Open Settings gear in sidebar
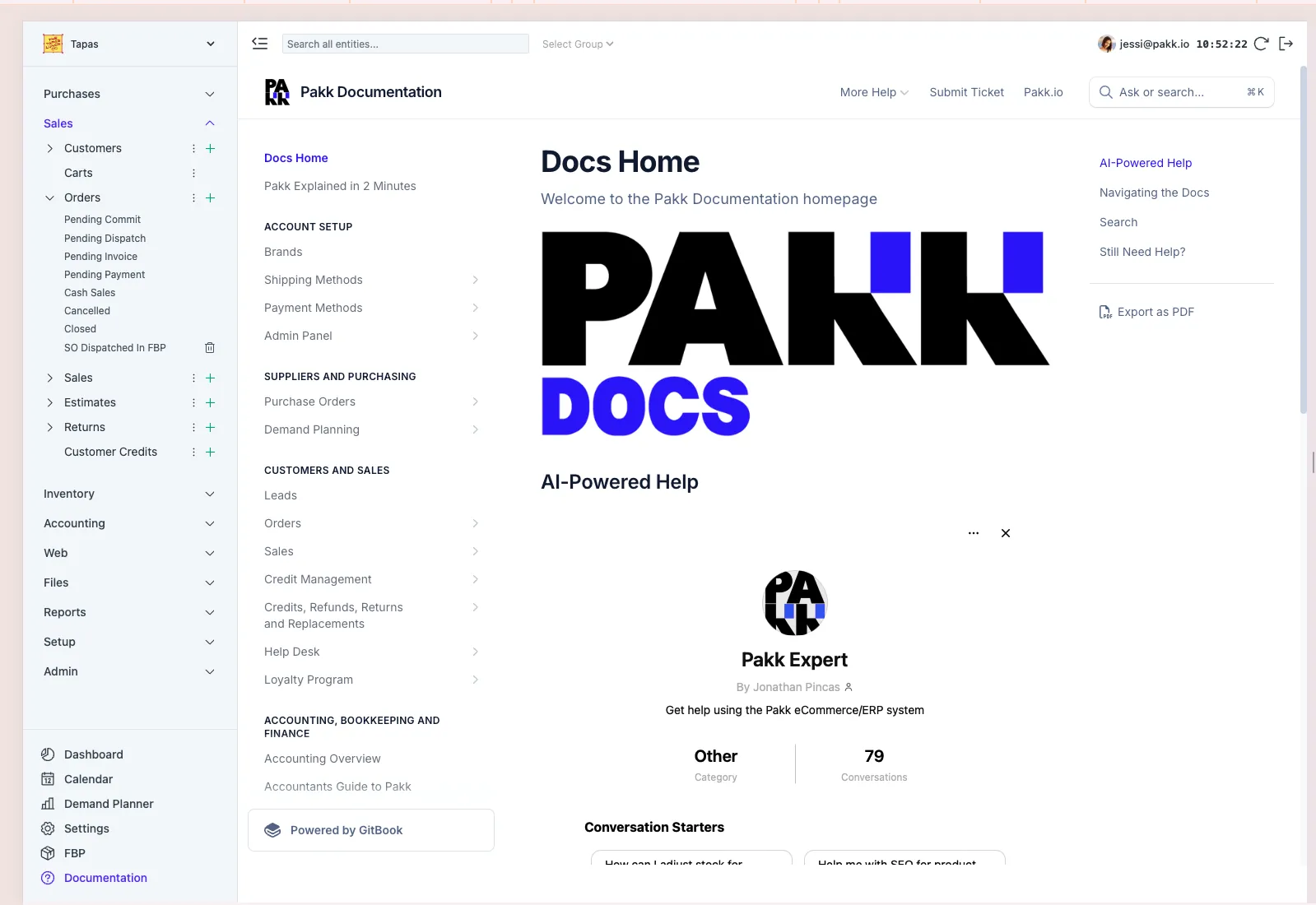The image size is (1316, 905). pos(48,828)
